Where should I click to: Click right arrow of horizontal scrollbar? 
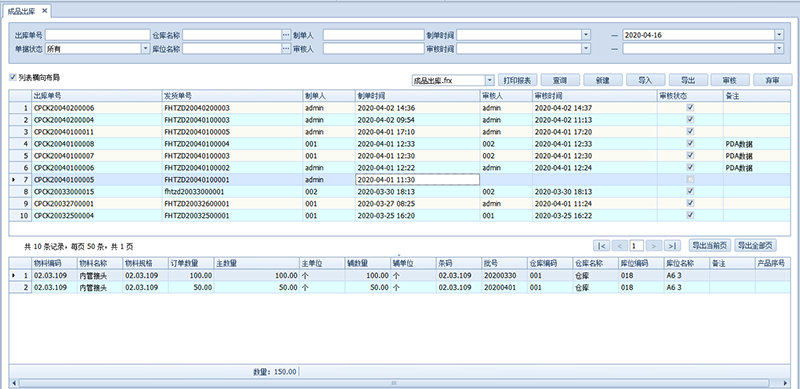786,383
